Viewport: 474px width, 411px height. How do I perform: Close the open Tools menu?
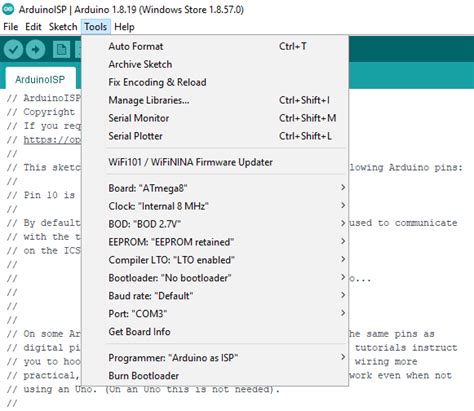click(96, 27)
